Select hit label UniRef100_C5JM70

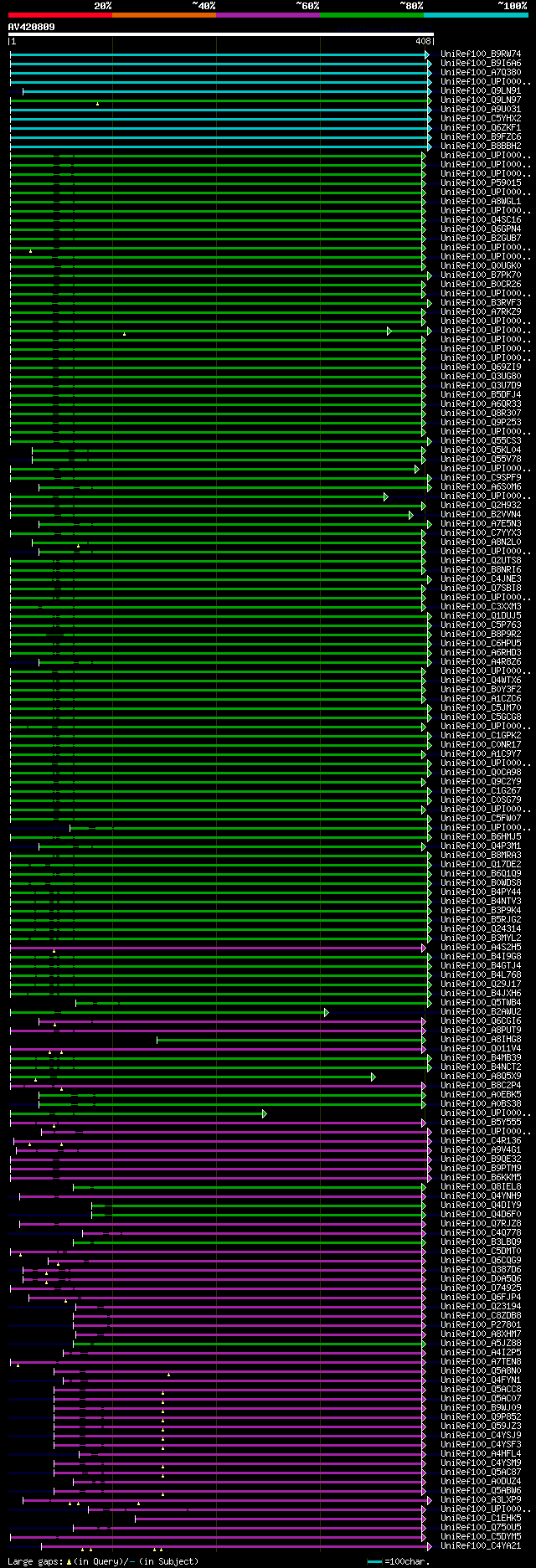481,708
